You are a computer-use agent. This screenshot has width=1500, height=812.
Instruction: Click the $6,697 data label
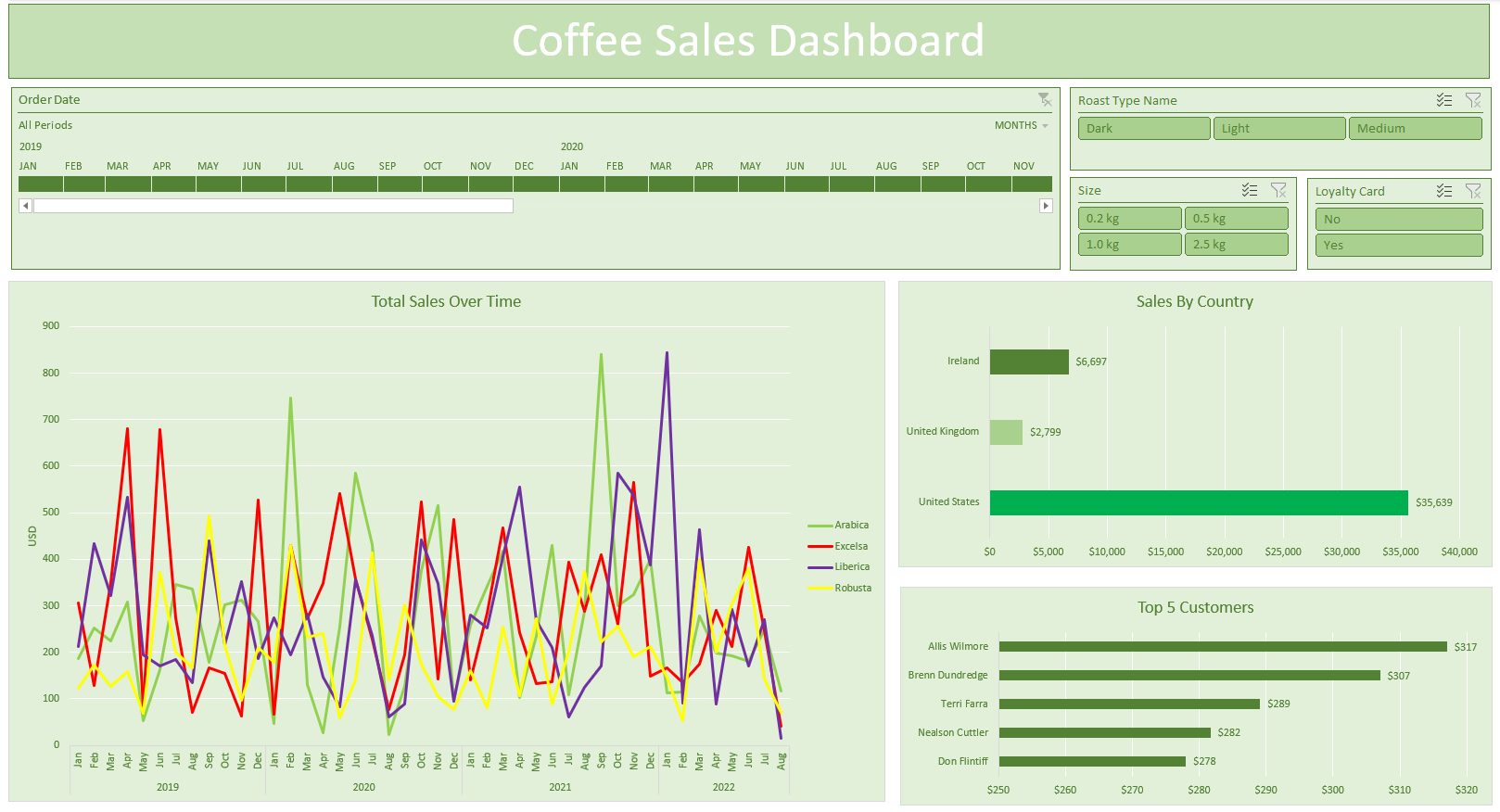(1091, 362)
